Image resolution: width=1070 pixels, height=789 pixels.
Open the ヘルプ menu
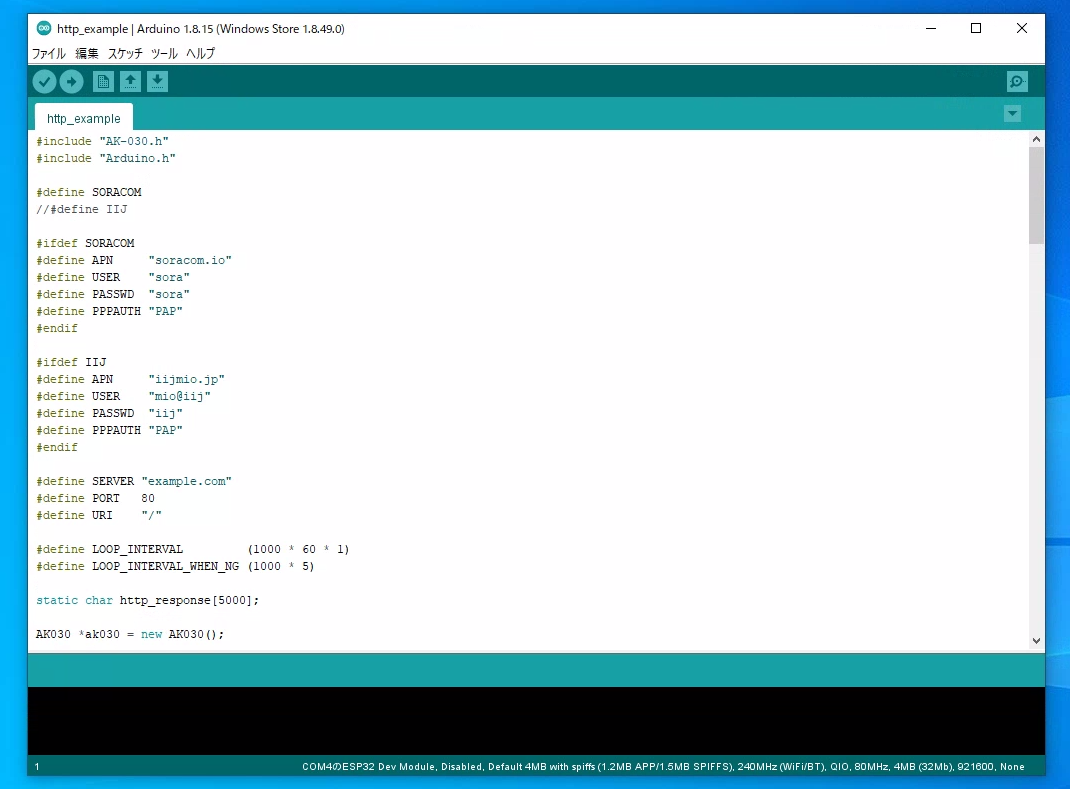pos(201,53)
